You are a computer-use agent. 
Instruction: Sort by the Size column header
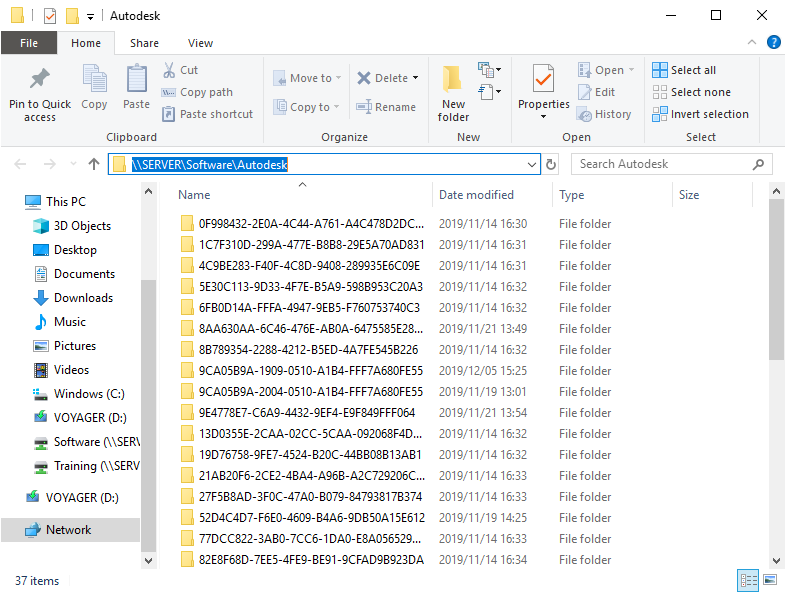coord(712,195)
